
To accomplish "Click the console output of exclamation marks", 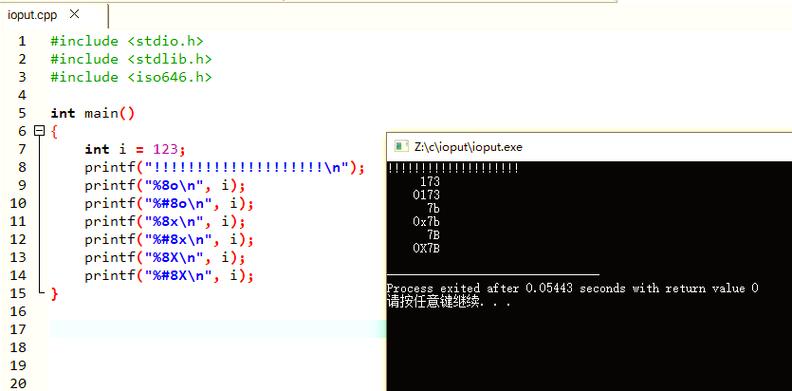I will tap(453, 169).
